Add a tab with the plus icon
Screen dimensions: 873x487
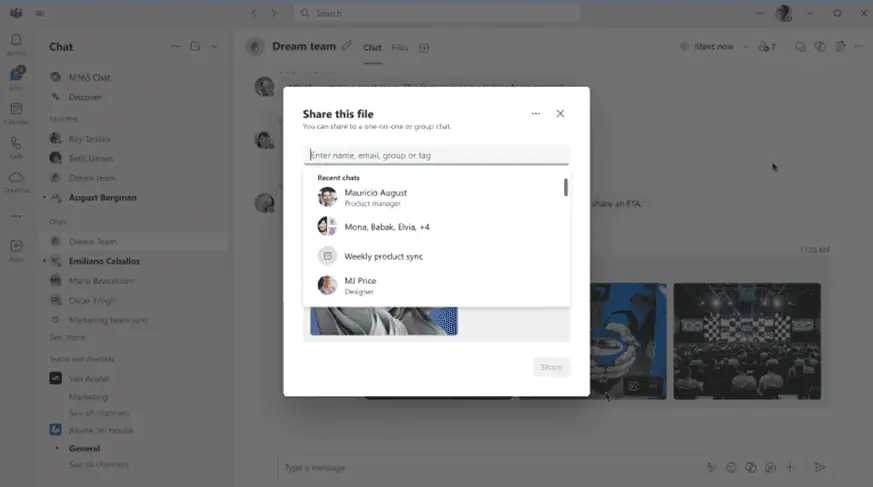(x=424, y=48)
